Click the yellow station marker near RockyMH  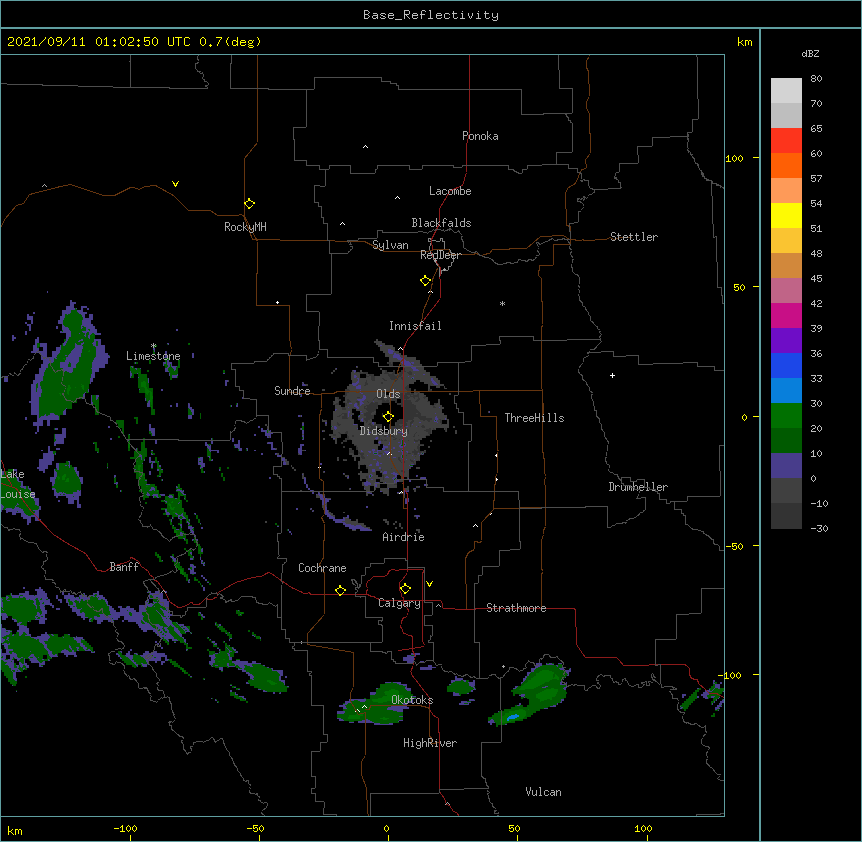point(250,203)
